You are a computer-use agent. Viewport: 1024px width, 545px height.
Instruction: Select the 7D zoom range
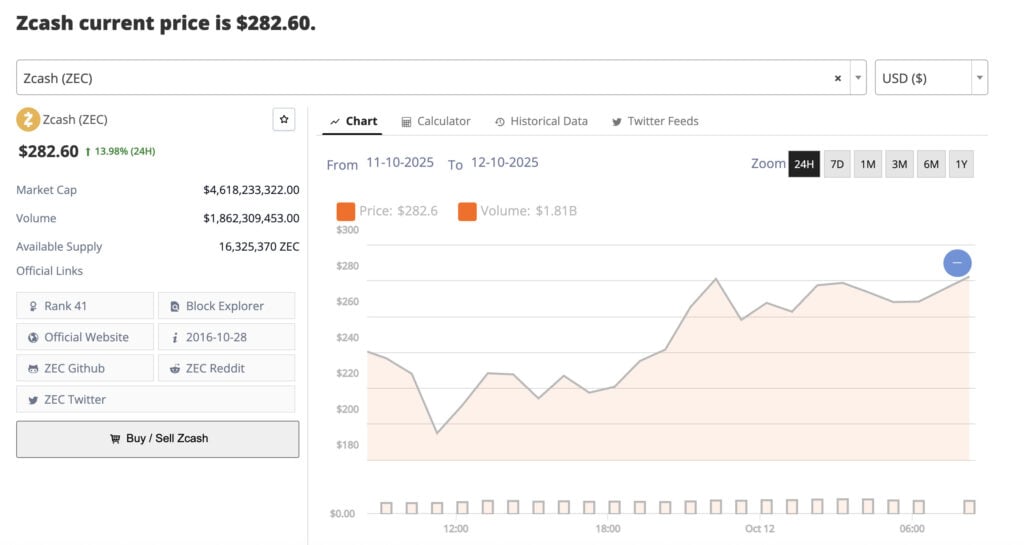click(x=837, y=164)
